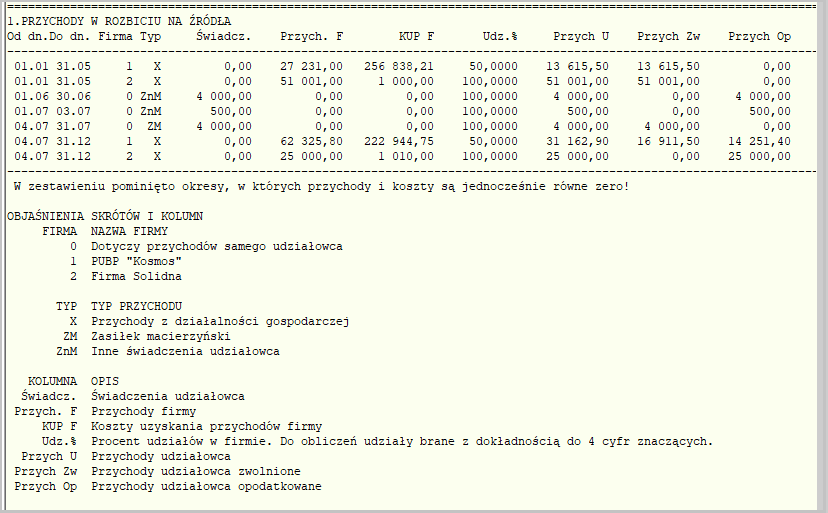Click the Przych Zw column header
The width and height of the screenshot is (828, 513).
click(669, 36)
